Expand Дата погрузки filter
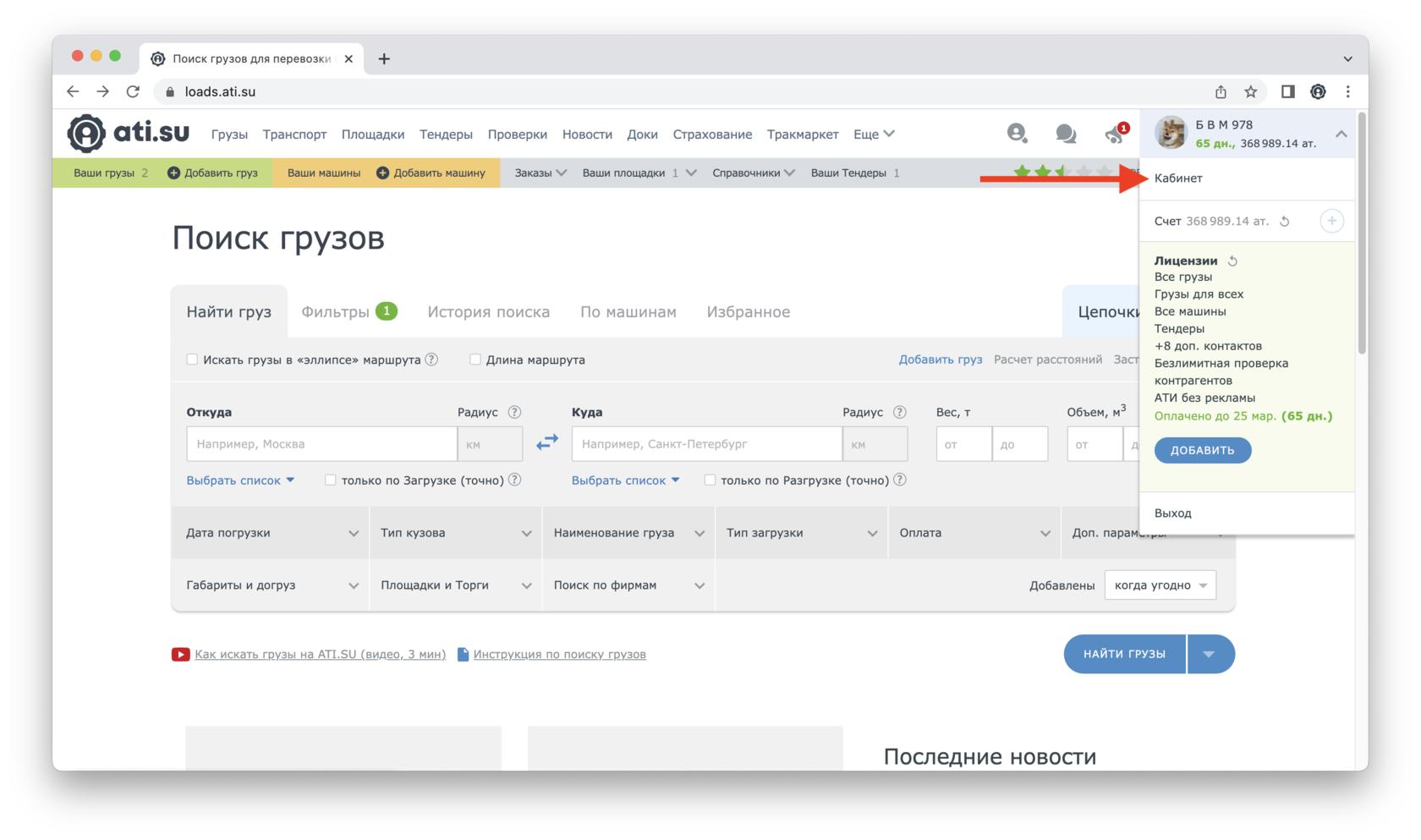 [x=271, y=533]
